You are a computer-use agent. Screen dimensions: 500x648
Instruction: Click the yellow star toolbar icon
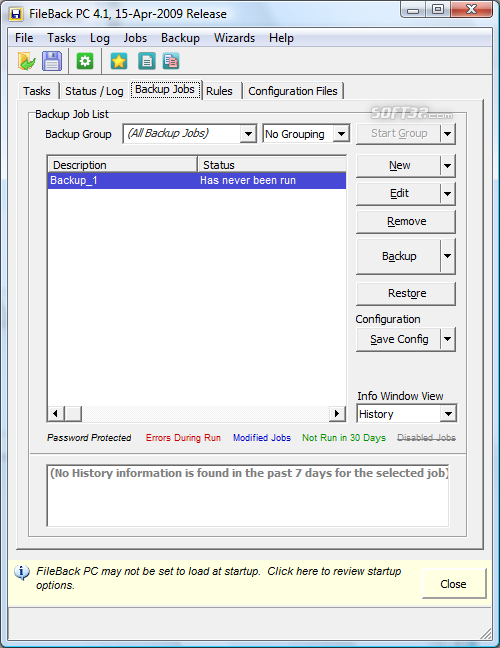pyautogui.click(x=119, y=62)
